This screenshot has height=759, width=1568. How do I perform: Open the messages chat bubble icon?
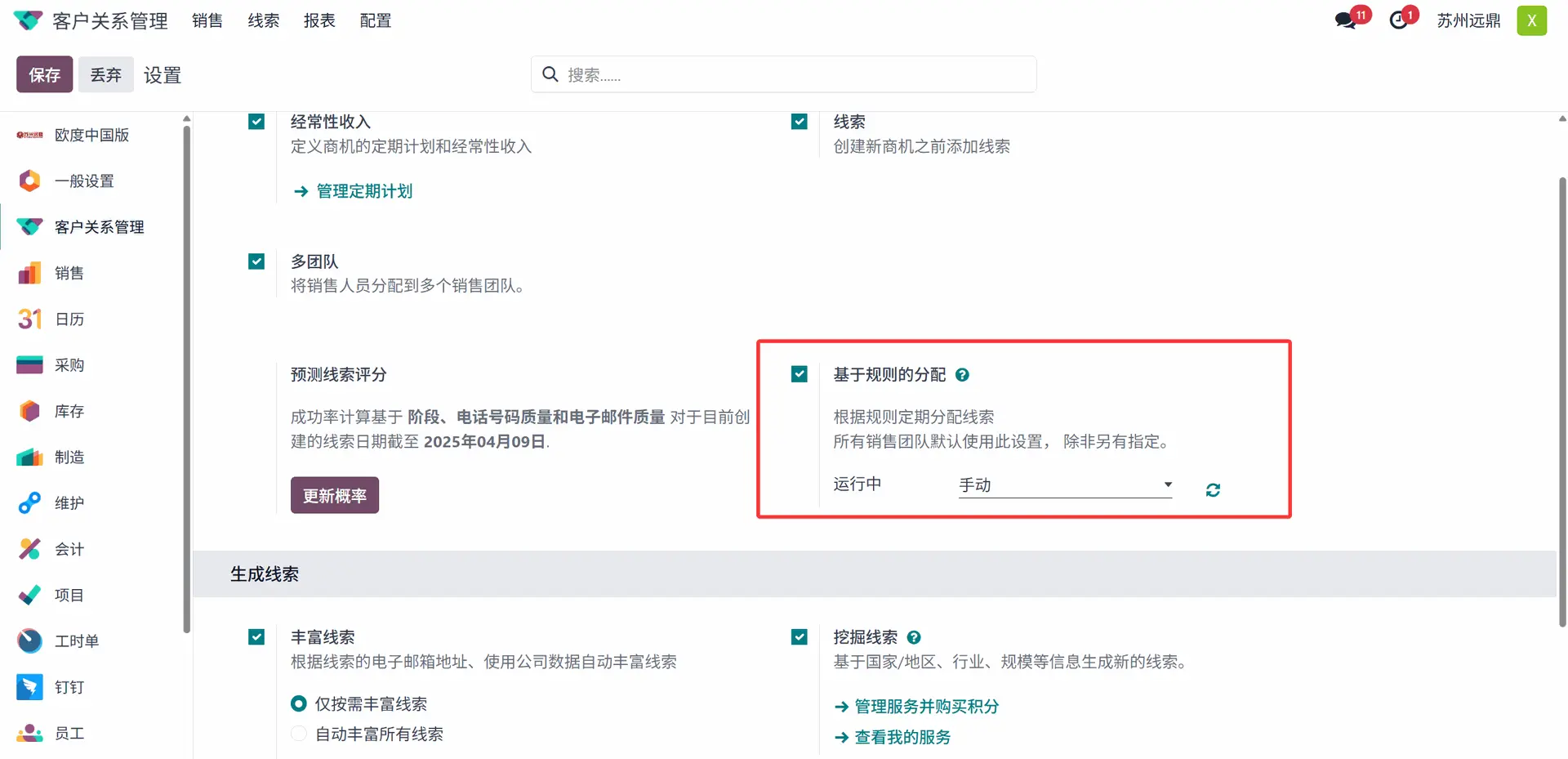tap(1346, 20)
